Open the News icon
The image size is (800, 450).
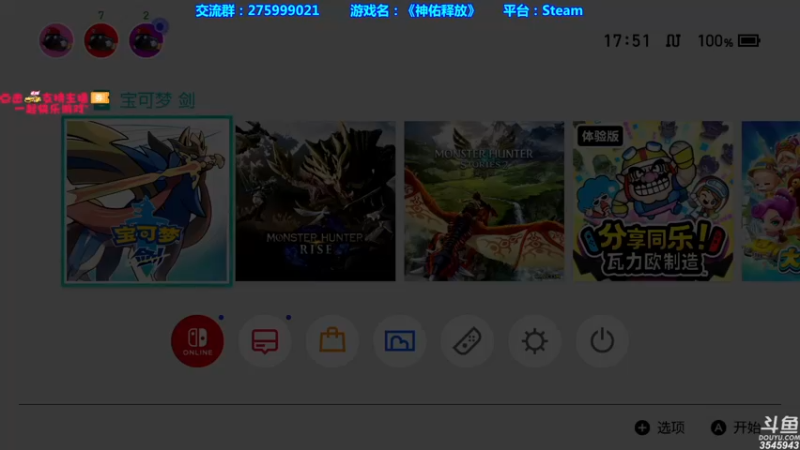coord(265,341)
